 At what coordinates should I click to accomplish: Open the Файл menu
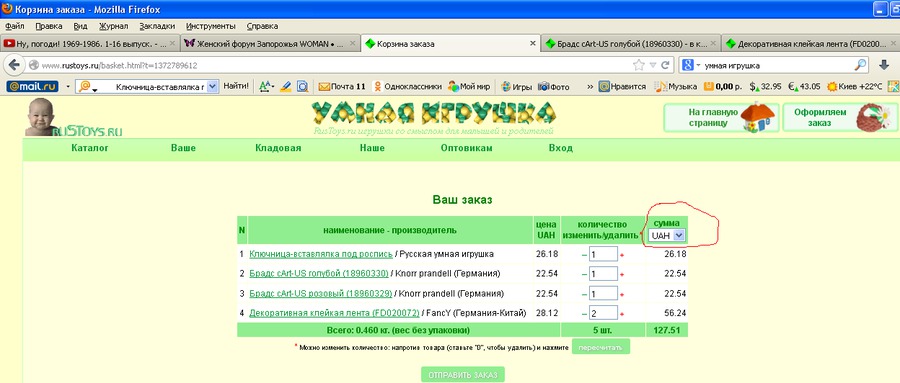click(14, 26)
